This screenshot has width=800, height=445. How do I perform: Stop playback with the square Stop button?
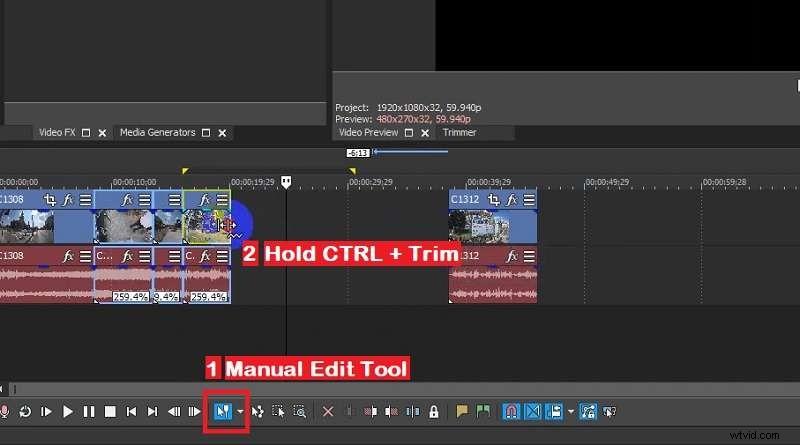point(110,411)
